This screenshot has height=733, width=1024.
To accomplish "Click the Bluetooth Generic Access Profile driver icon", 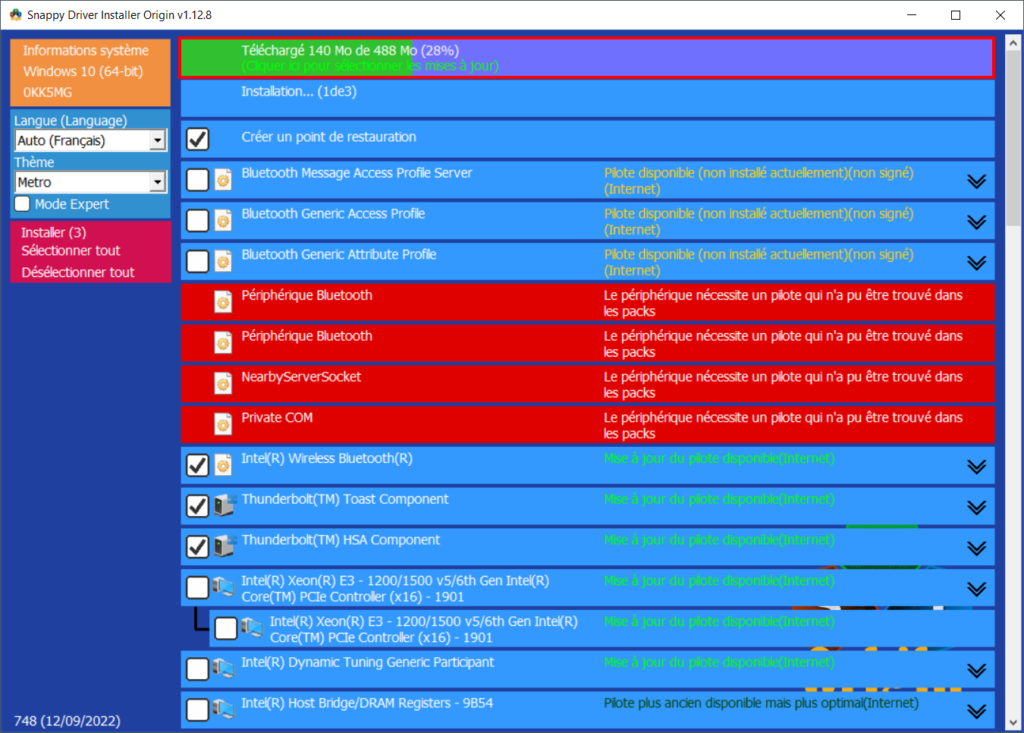I will tap(223, 220).
